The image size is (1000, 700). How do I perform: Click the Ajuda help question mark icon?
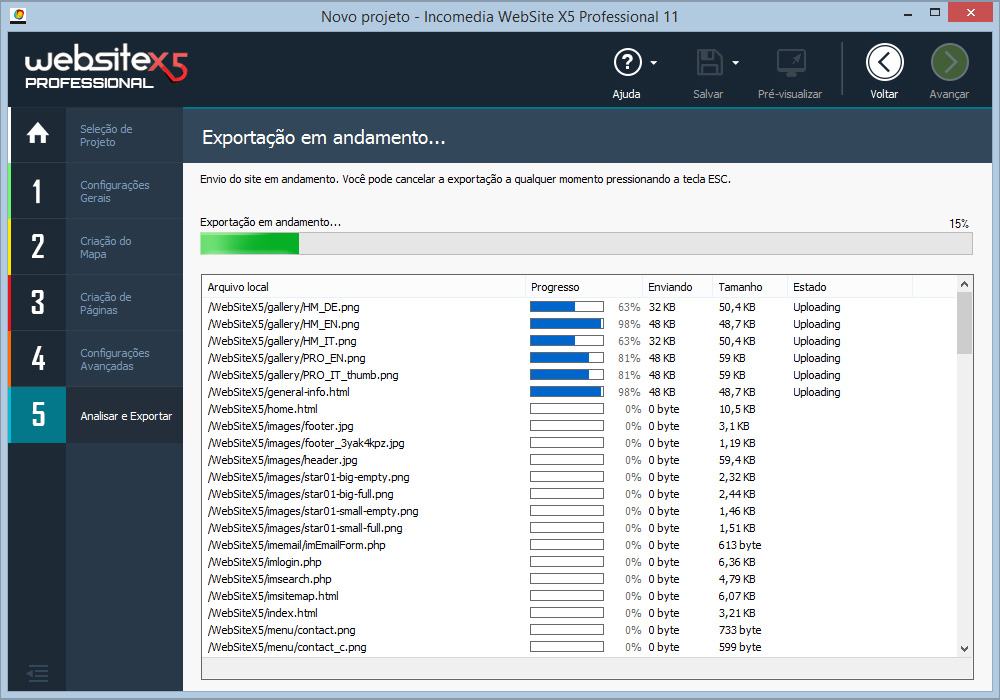[x=627, y=62]
